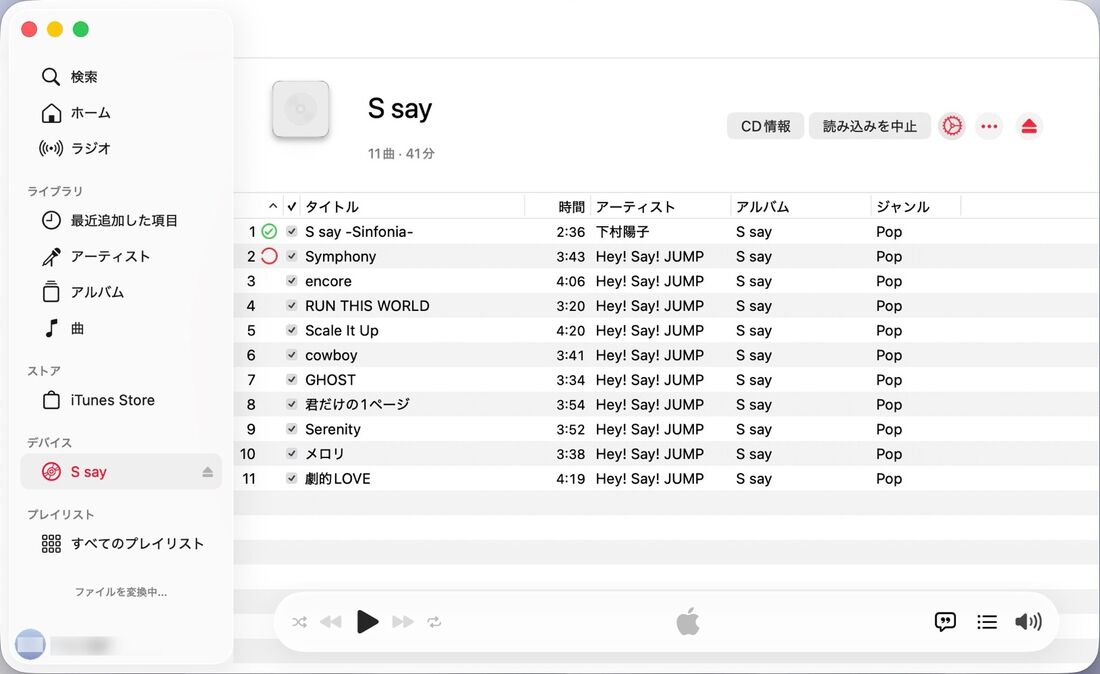Click the importing progress circle on Symphony
This screenshot has width=1100, height=674.
269,256
